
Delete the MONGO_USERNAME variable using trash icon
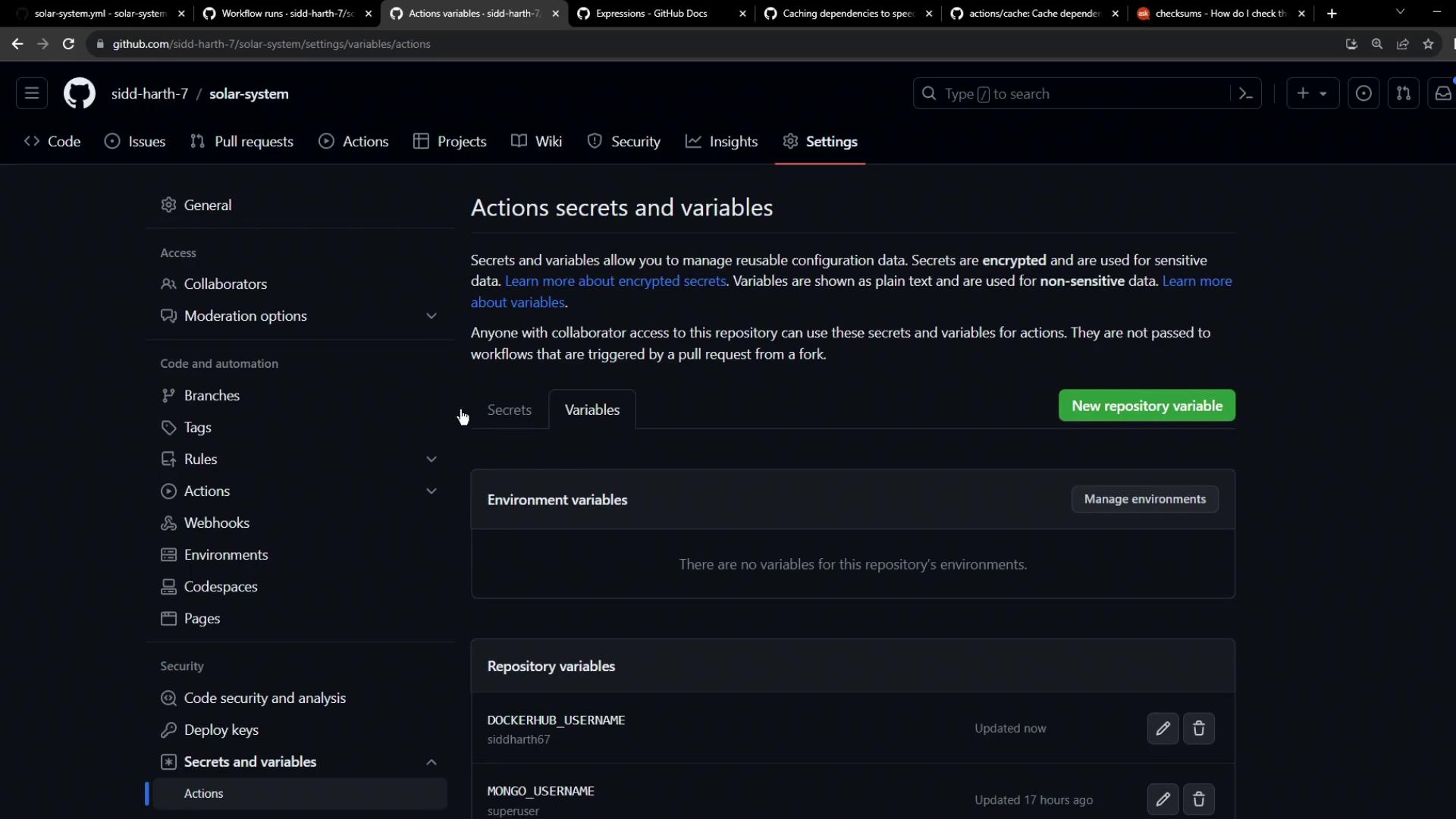coord(1199,799)
